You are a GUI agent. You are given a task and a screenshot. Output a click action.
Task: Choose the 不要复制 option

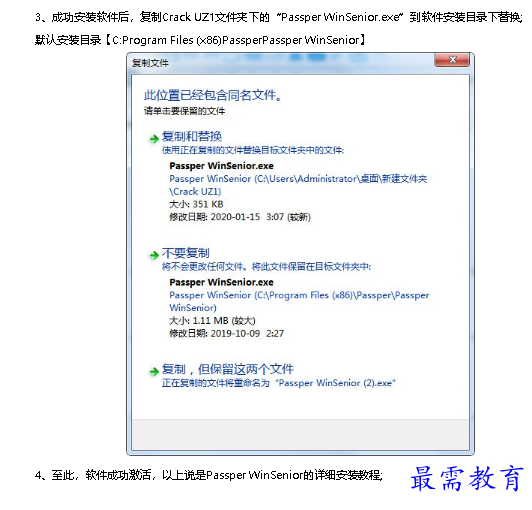(x=186, y=253)
